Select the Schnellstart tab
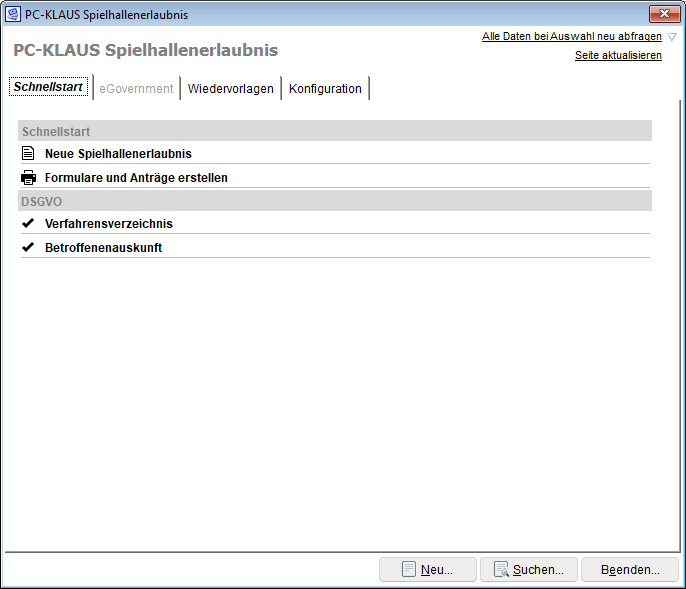The image size is (686, 589). coord(48,87)
